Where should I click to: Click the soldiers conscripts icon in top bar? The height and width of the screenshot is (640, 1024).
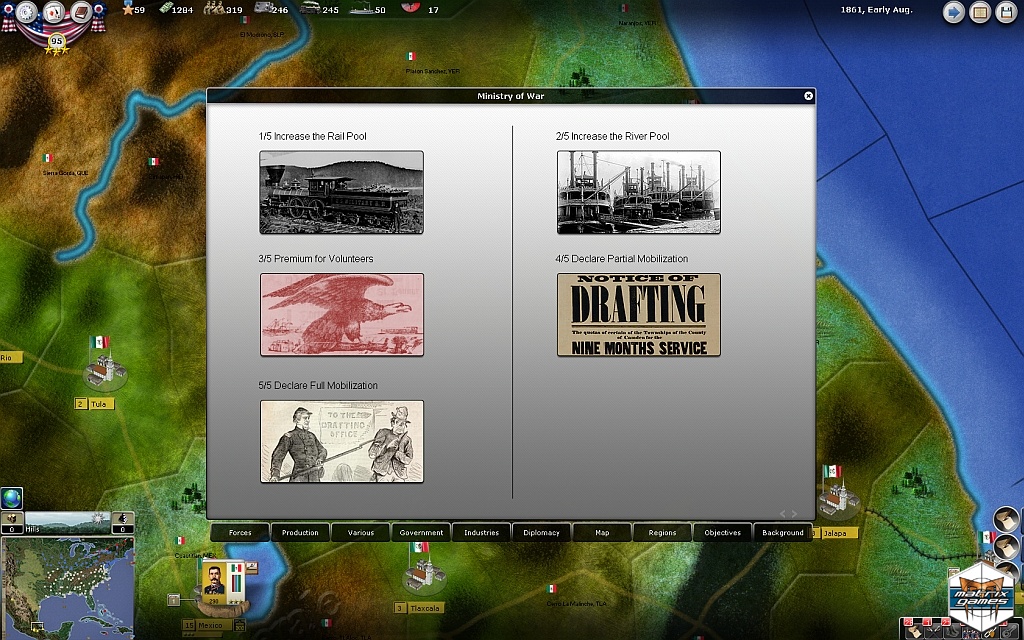(x=212, y=10)
